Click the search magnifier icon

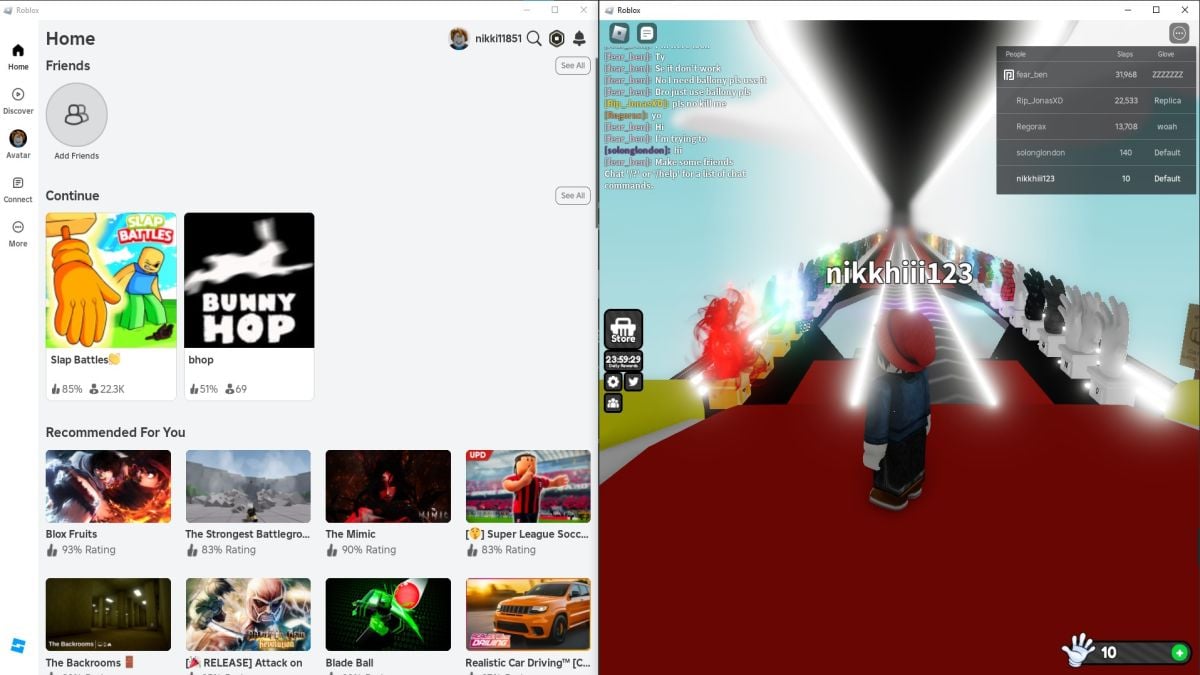(x=534, y=38)
